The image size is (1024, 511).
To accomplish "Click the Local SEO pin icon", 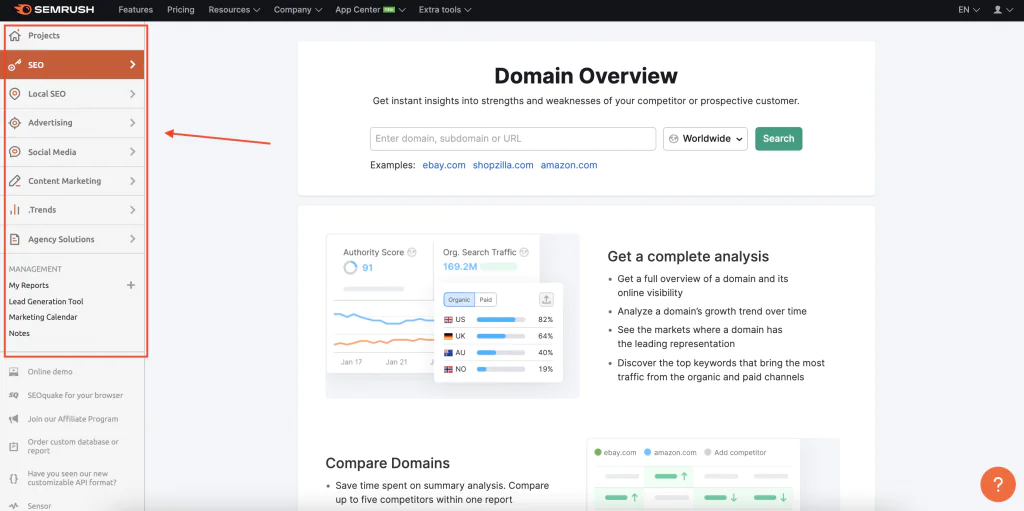I will click(15, 94).
